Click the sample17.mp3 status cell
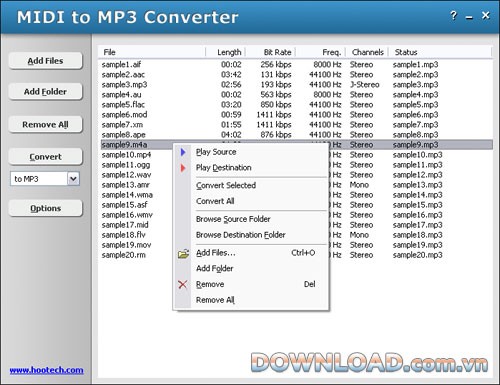The height and width of the screenshot is (385, 500). point(417,225)
